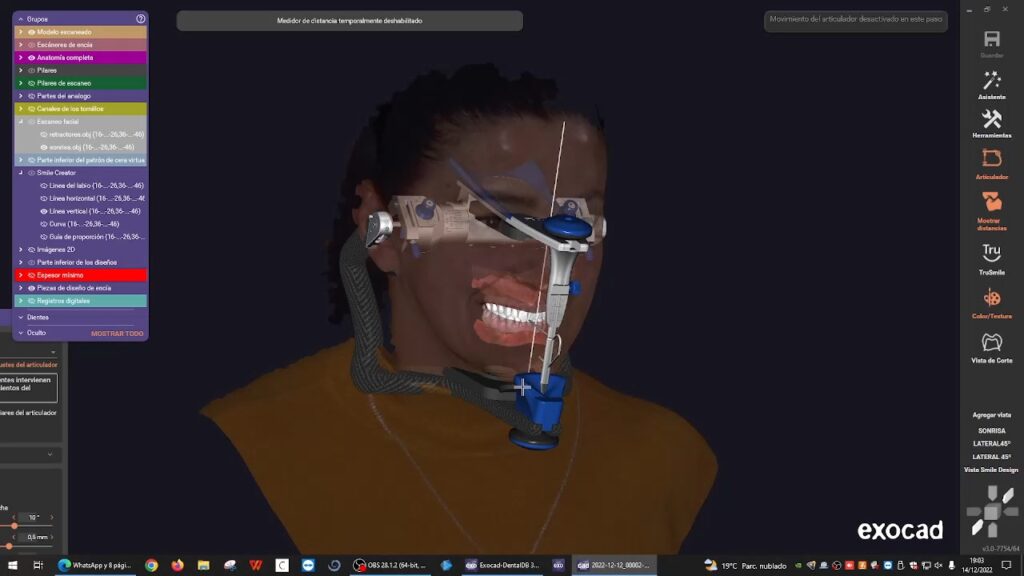The height and width of the screenshot is (576, 1024).
Task: Open Windows Start menu
Action: 12,565
